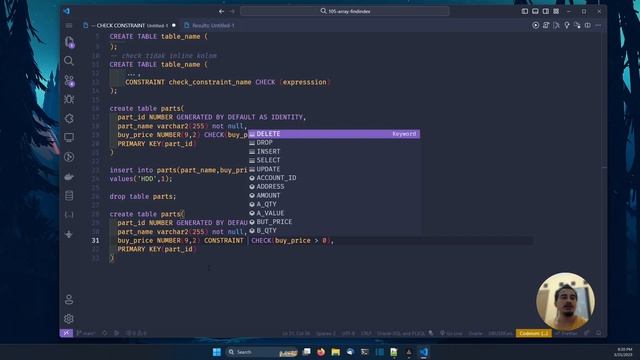Click 'check_constraint_name' text in editor
Image resolution: width=640 pixels, height=360 pixels.
[210, 82]
